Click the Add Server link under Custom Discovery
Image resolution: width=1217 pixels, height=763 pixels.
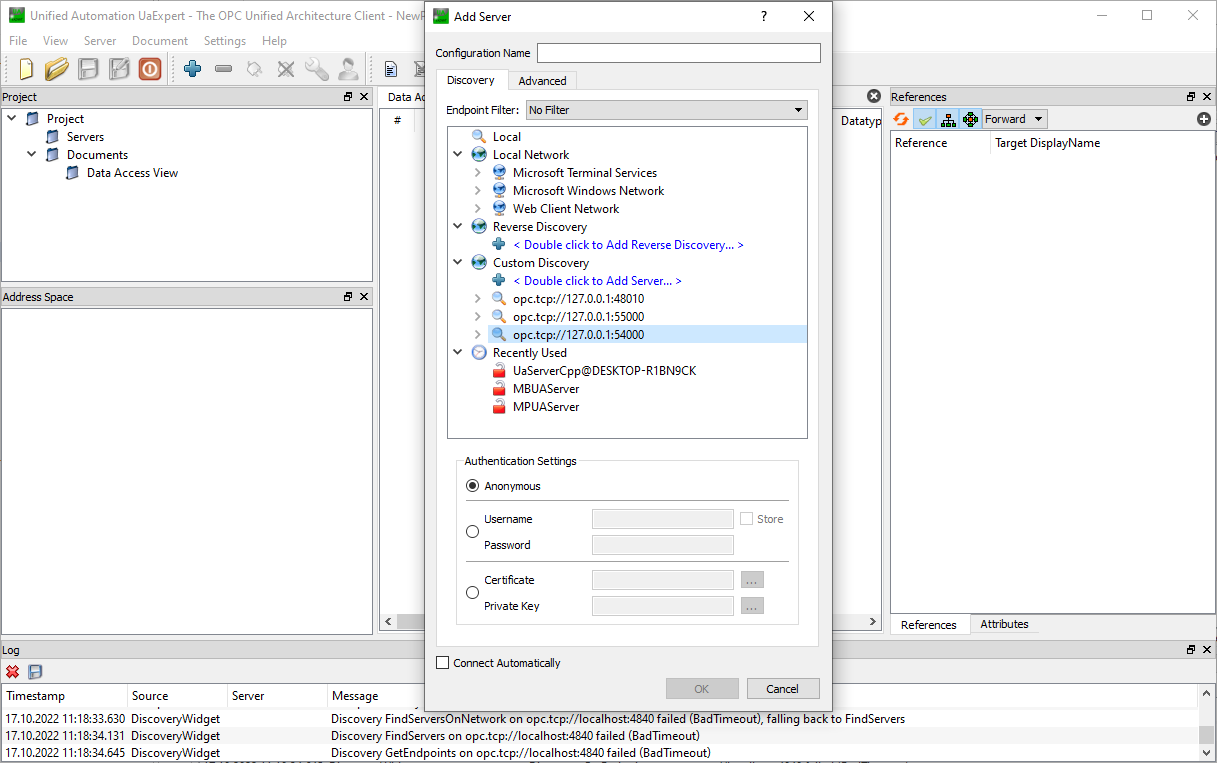click(x=597, y=281)
